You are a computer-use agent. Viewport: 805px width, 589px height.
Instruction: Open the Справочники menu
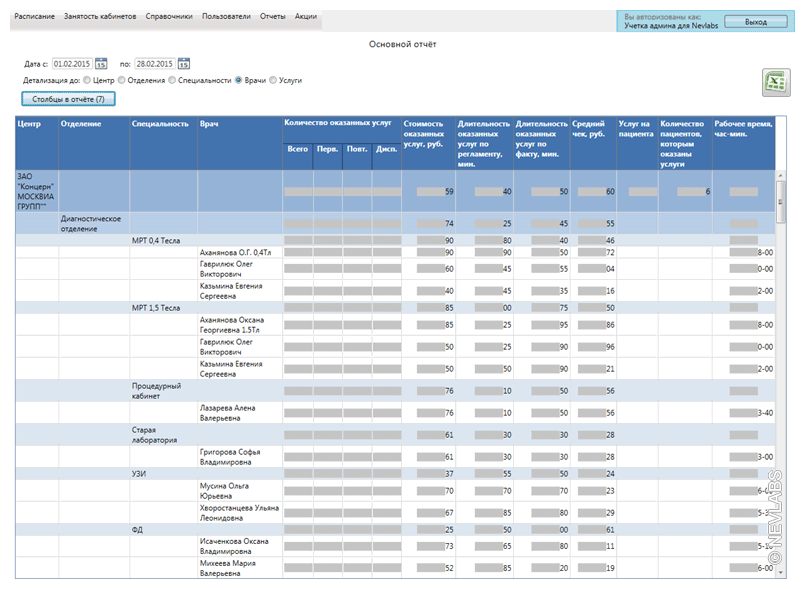point(169,17)
